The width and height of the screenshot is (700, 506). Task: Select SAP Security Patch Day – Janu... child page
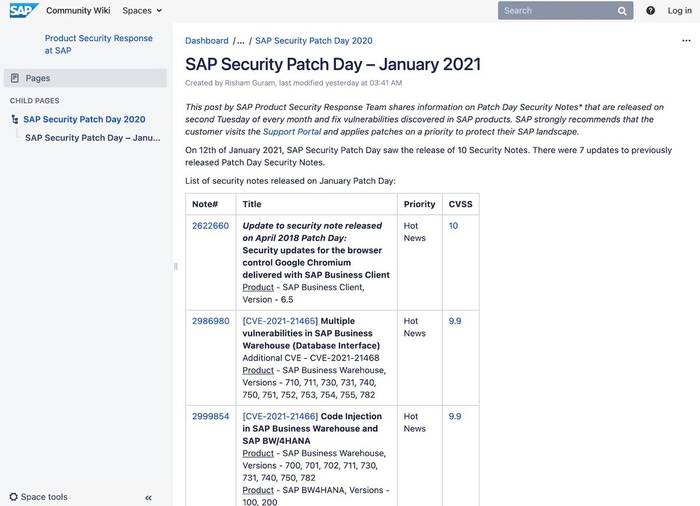pos(92,138)
